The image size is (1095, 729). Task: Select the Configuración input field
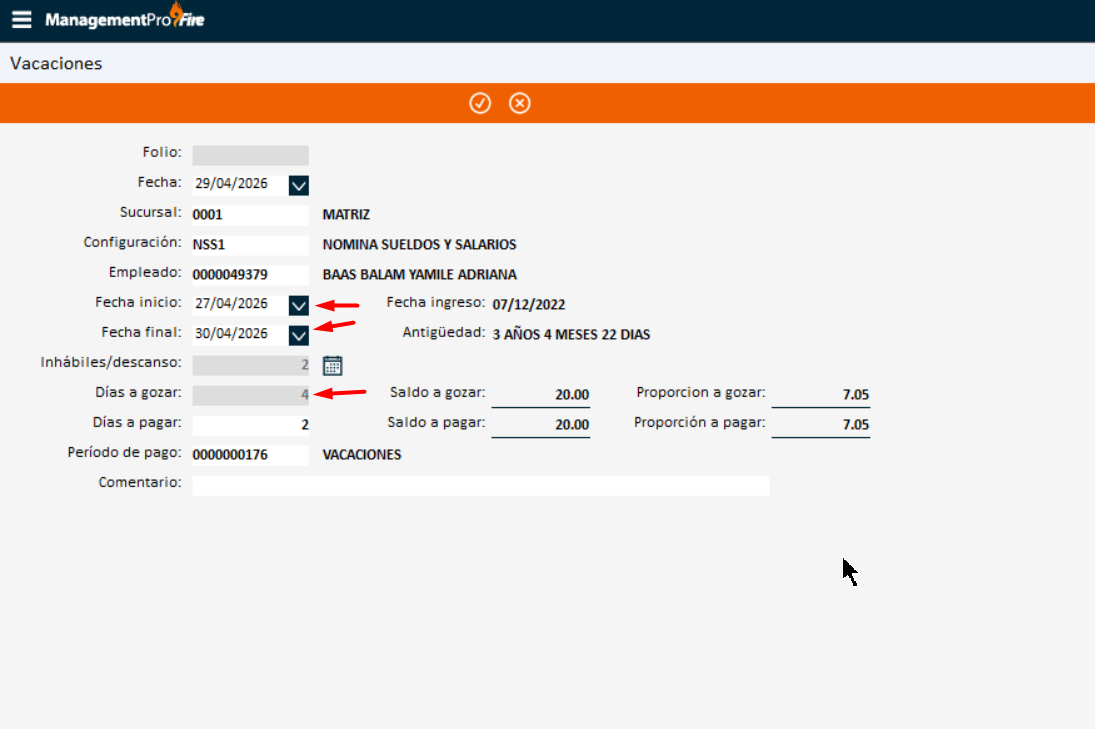250,245
